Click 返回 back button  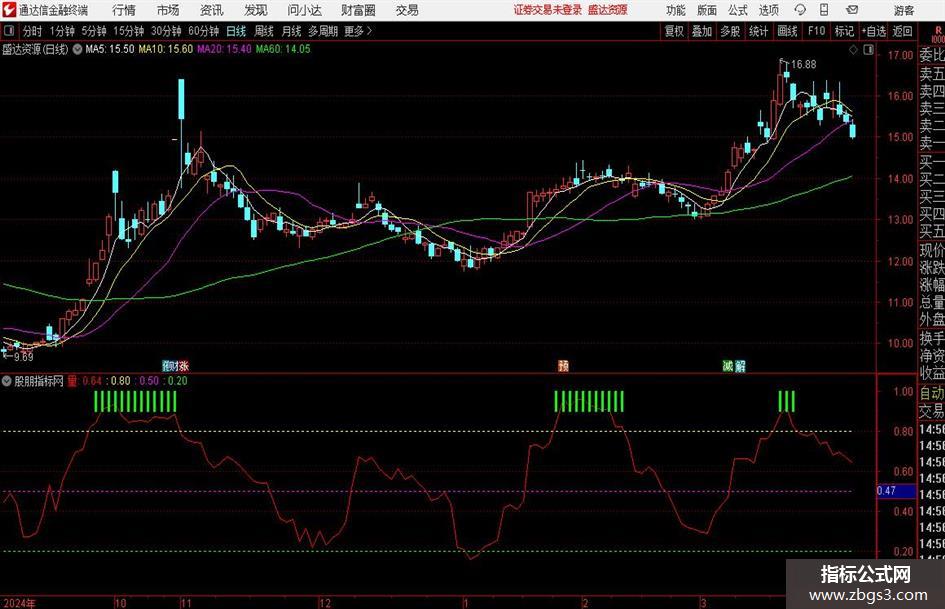click(x=902, y=31)
